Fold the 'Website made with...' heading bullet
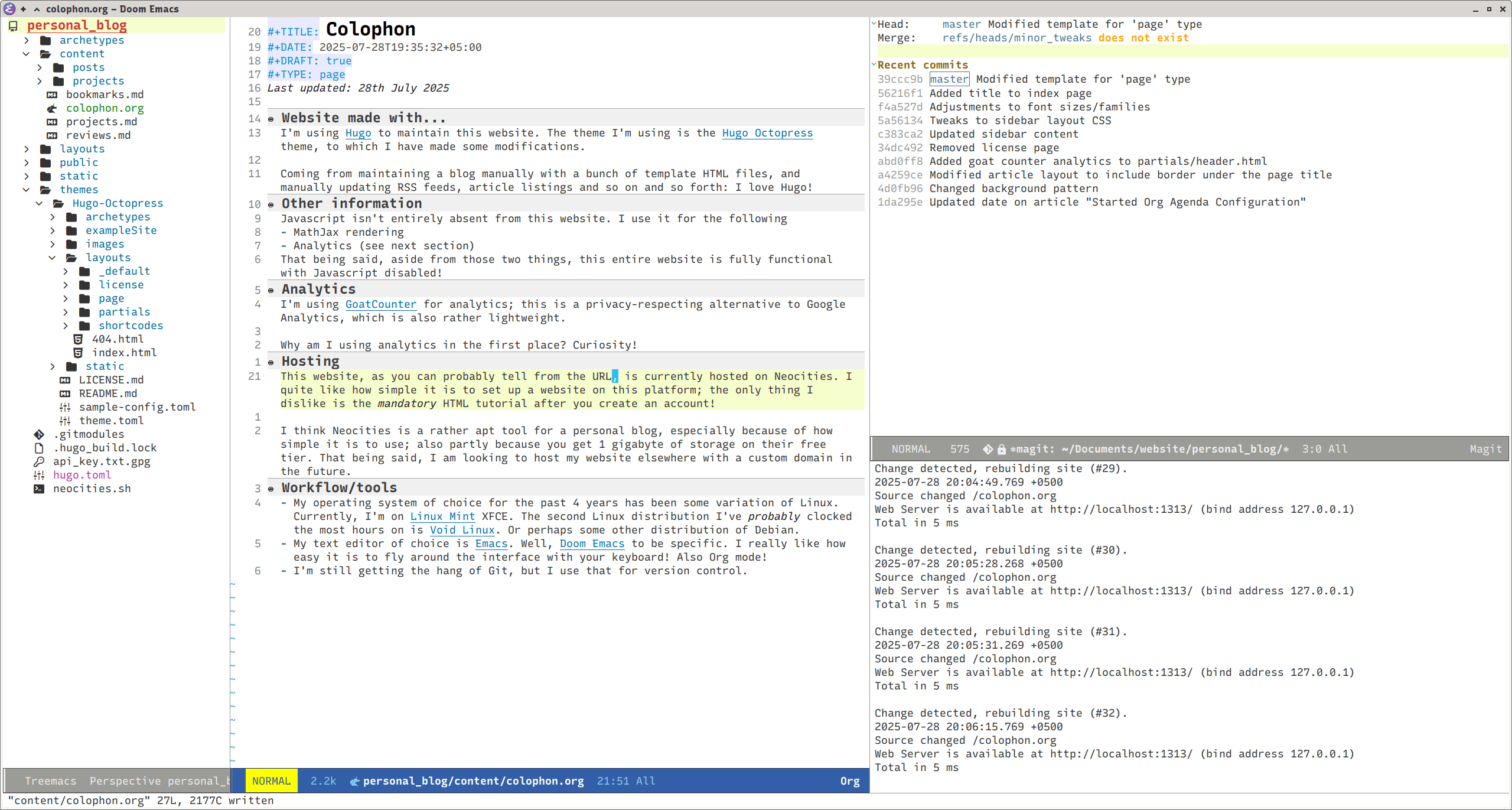Image resolution: width=1512 pixels, height=810 pixels. point(271,119)
